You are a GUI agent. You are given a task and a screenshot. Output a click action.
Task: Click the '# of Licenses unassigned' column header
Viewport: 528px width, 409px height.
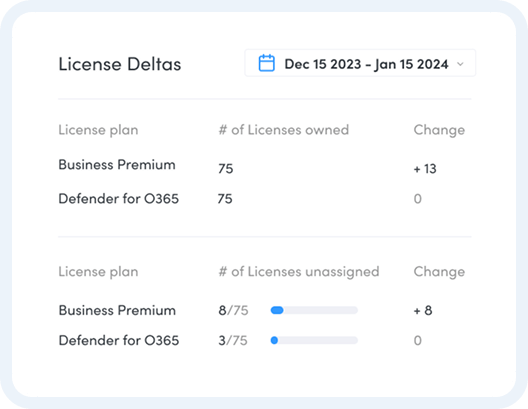299,272
